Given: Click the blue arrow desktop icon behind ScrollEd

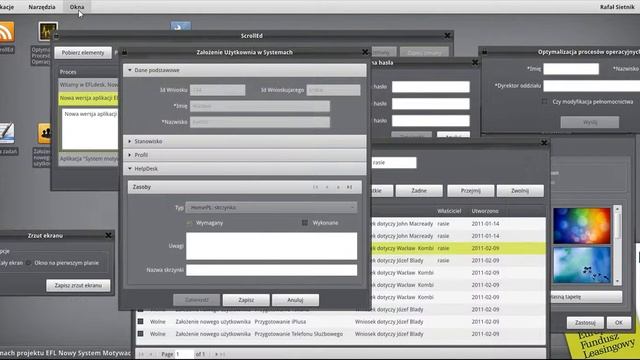Looking at the screenshot, I should pyautogui.click(x=180, y=27).
